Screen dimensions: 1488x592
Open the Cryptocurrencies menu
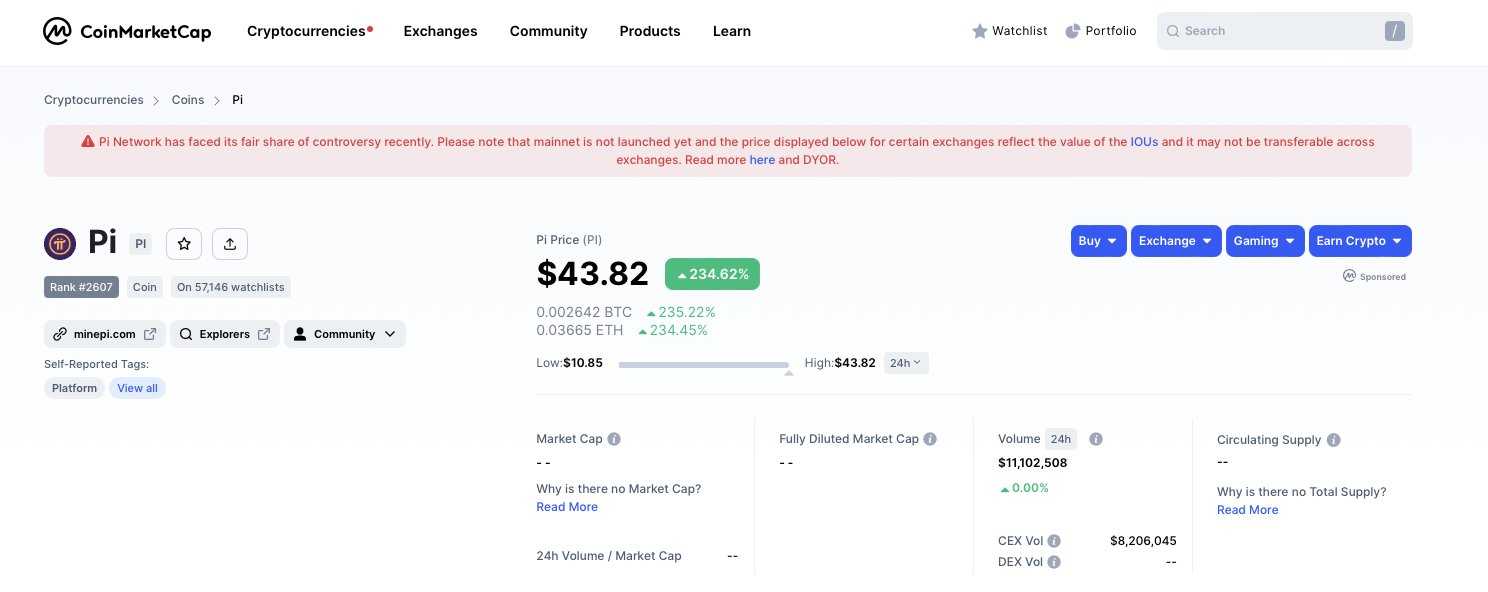[306, 31]
